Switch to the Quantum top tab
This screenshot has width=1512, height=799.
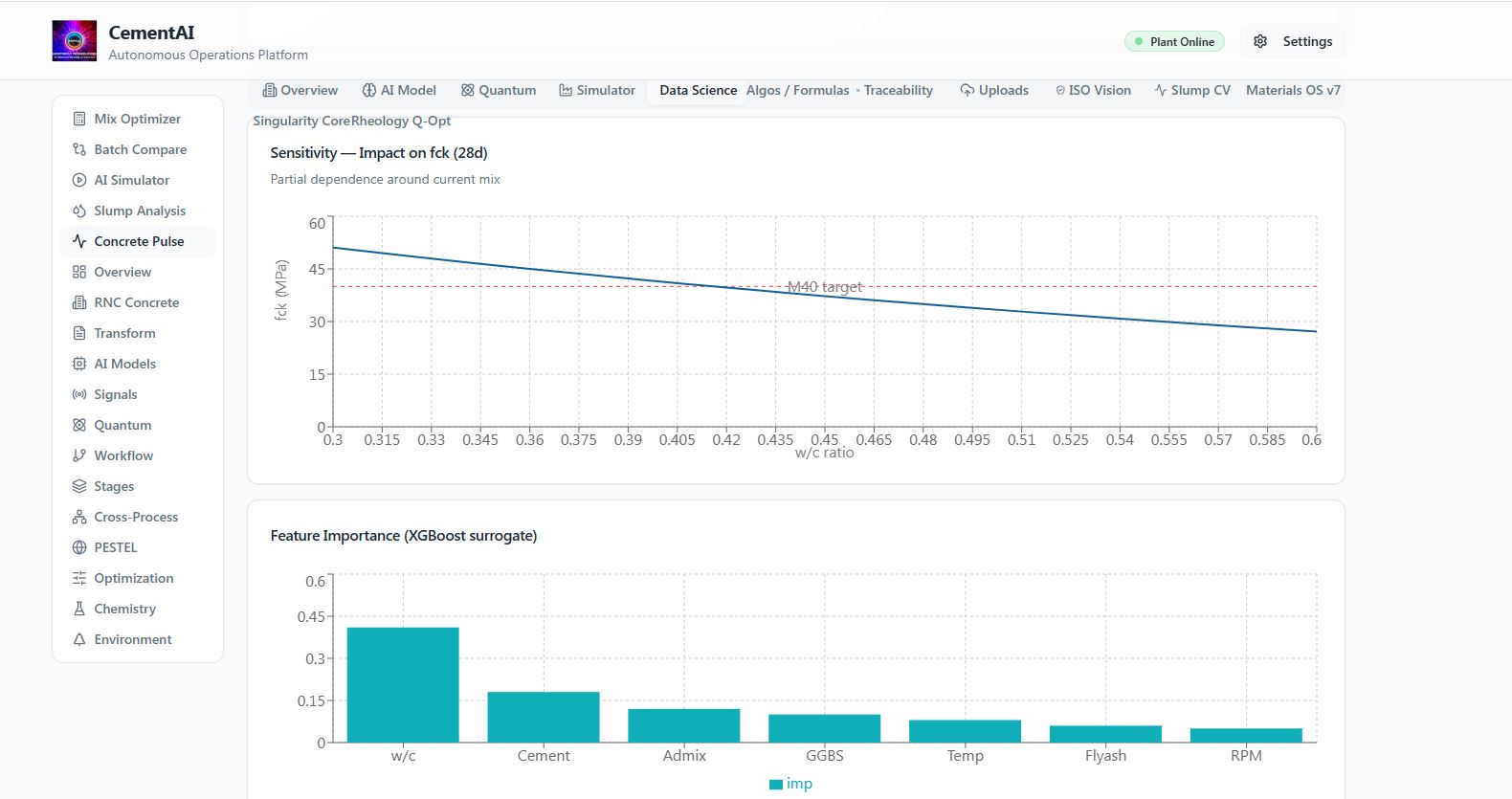[499, 90]
